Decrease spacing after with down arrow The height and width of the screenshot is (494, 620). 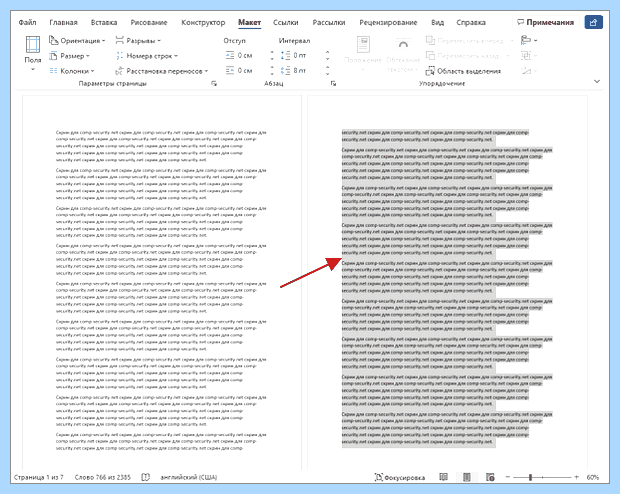[x=327, y=74]
